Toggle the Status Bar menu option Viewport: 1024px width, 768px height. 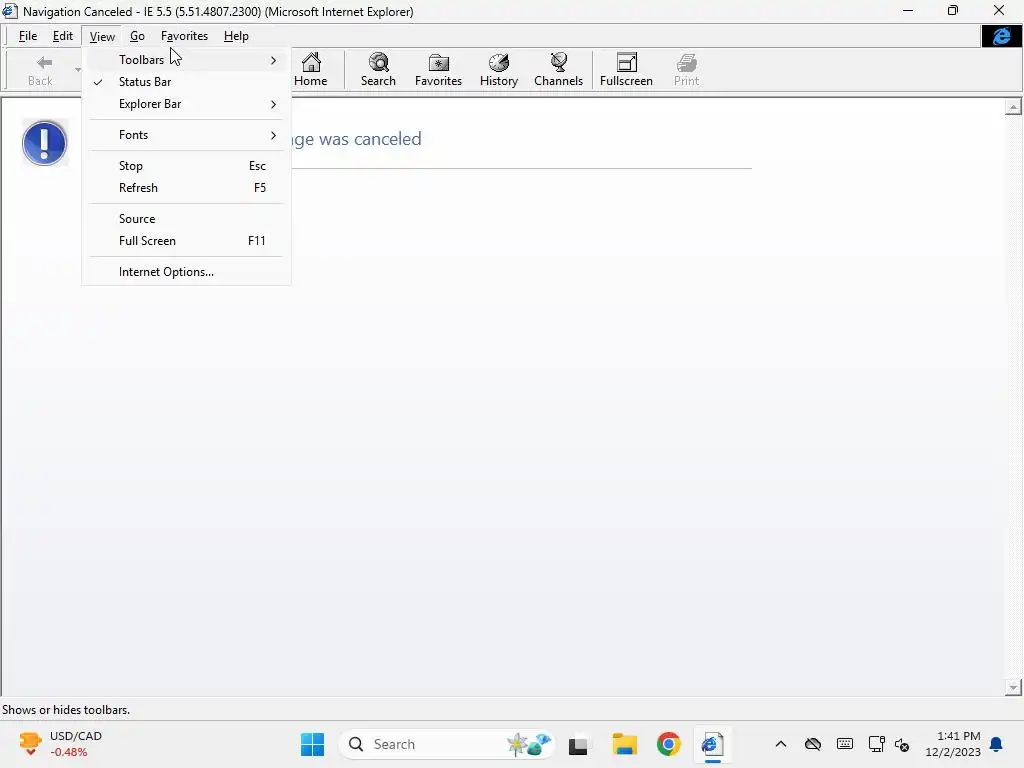coord(186,82)
